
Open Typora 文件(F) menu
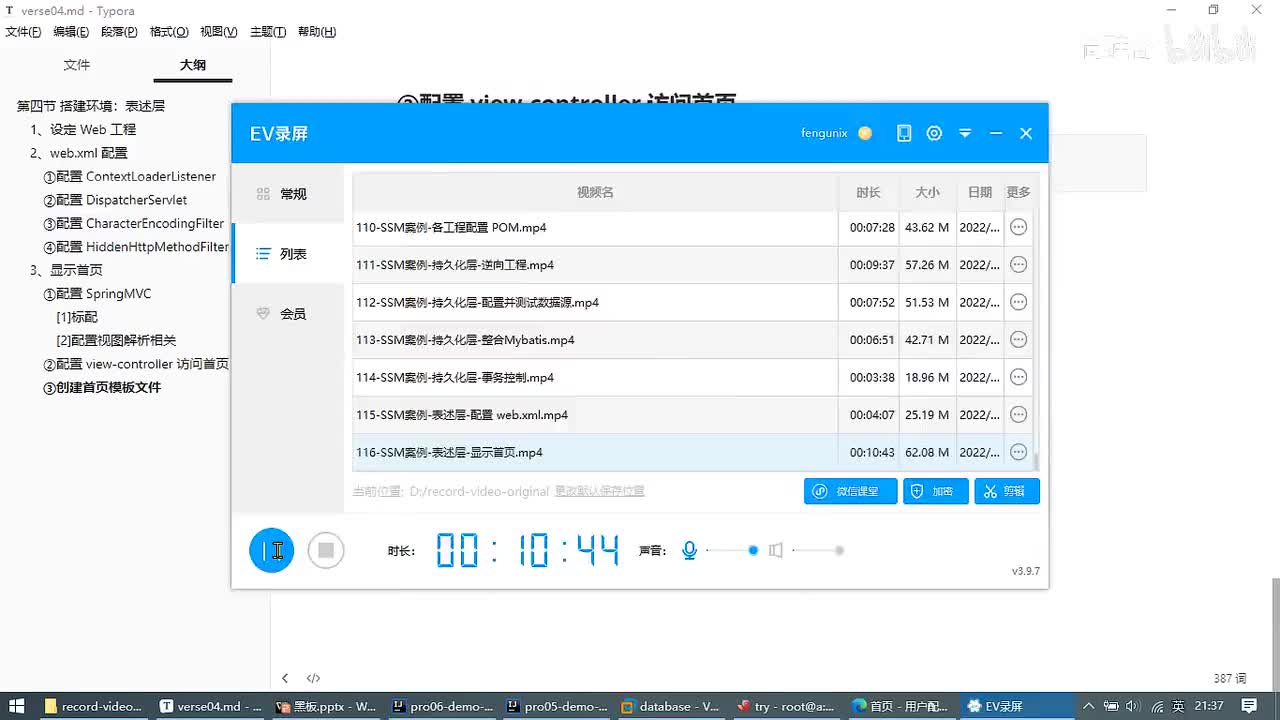(23, 32)
